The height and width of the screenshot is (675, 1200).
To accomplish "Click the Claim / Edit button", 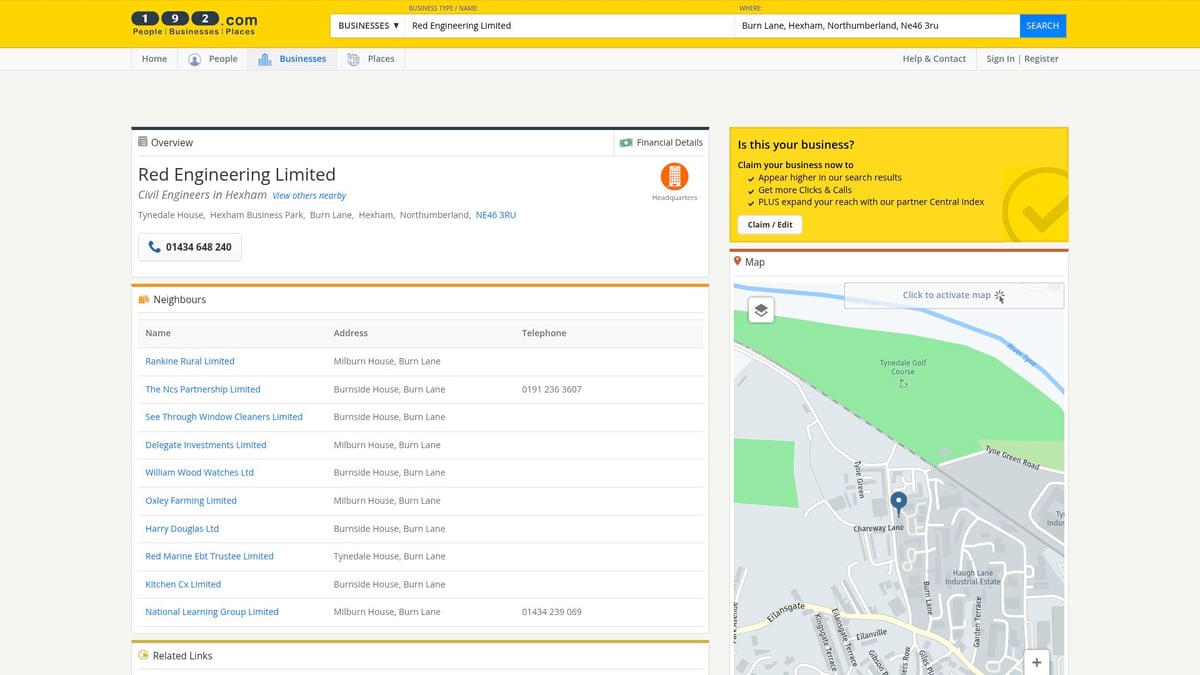I will point(770,225).
